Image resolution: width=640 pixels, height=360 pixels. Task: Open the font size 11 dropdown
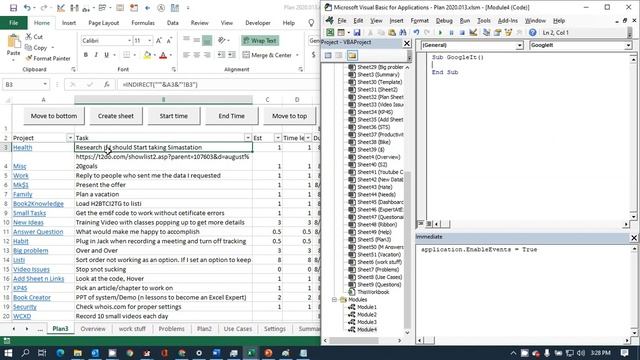tap(150, 40)
